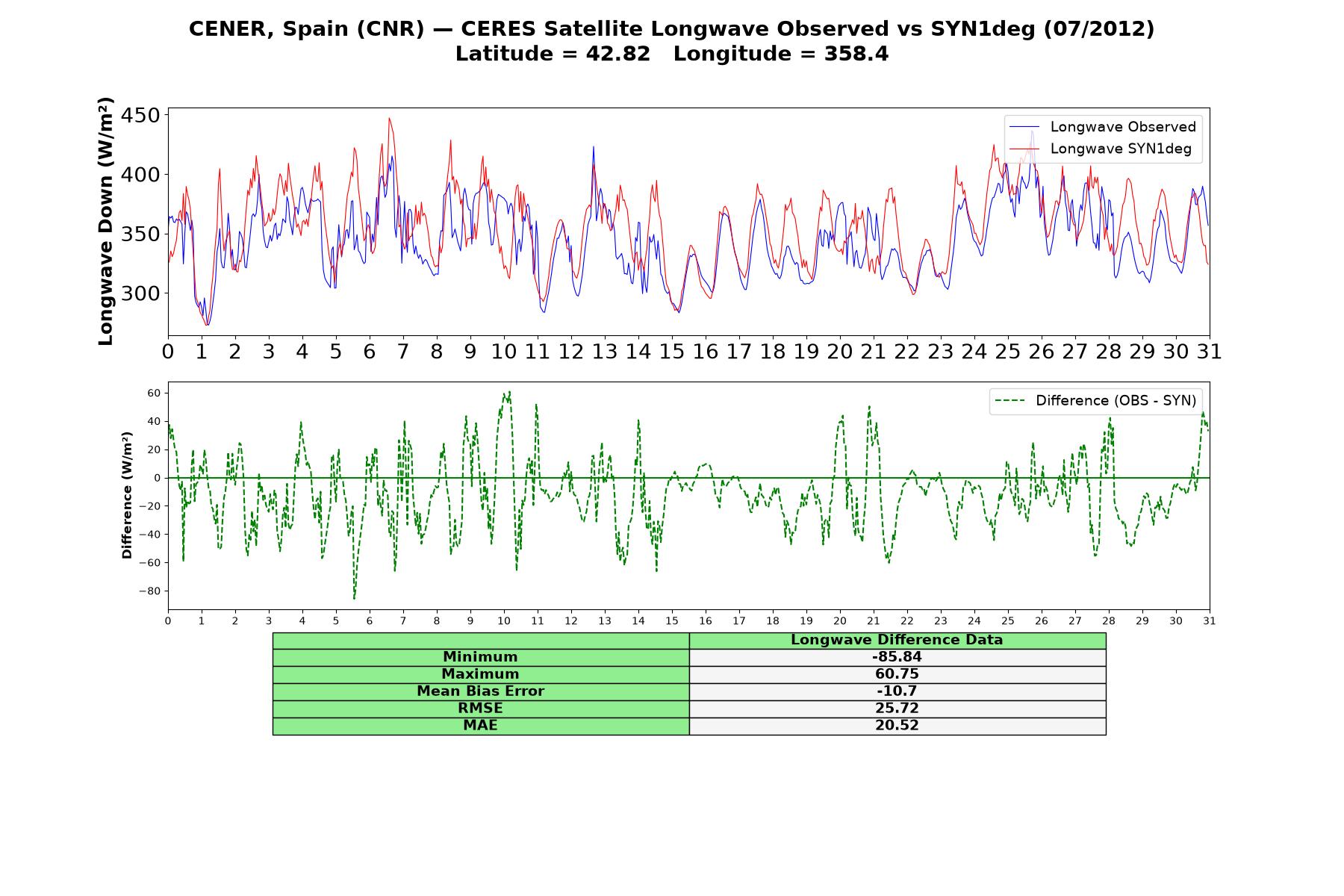This screenshot has height=896, width=1344.
Task: Click day 15 tick on upper chart axis
Action: click(x=672, y=352)
